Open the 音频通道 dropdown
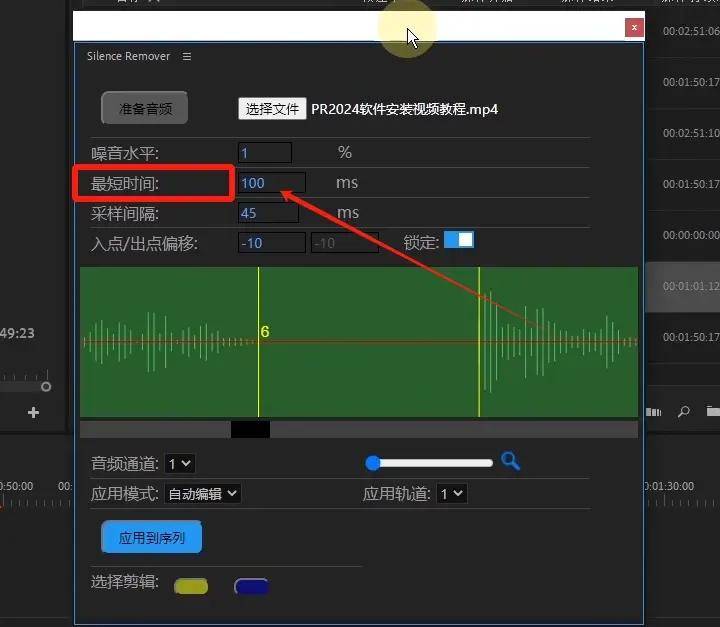The image size is (720, 627). coord(180,463)
